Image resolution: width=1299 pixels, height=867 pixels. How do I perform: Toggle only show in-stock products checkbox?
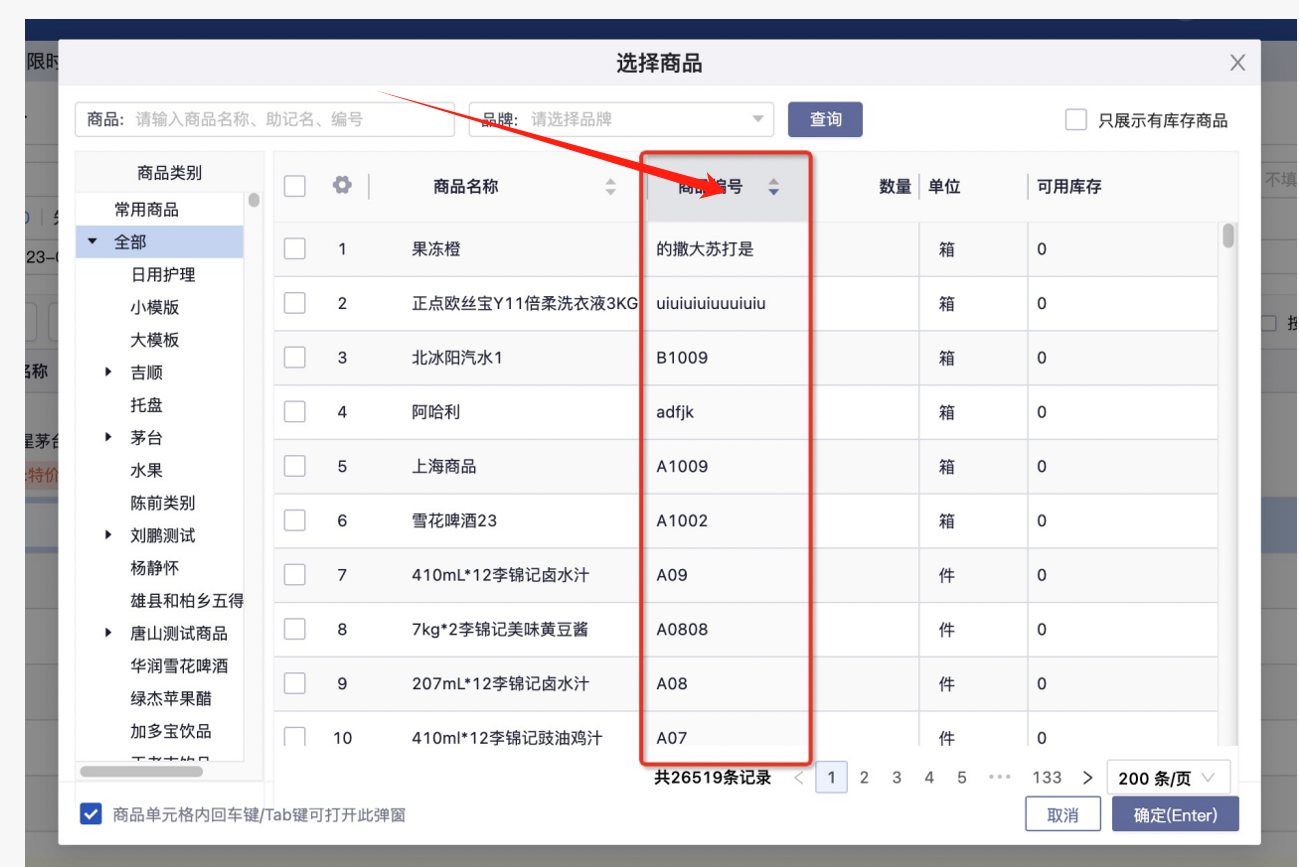tap(1076, 120)
